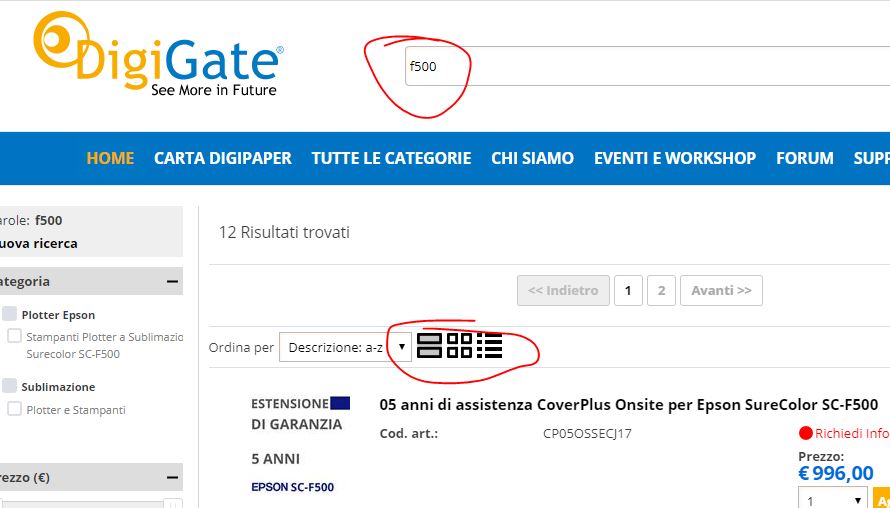The width and height of the screenshot is (890, 508).
Task: Go to results page 2
Action: click(x=661, y=290)
